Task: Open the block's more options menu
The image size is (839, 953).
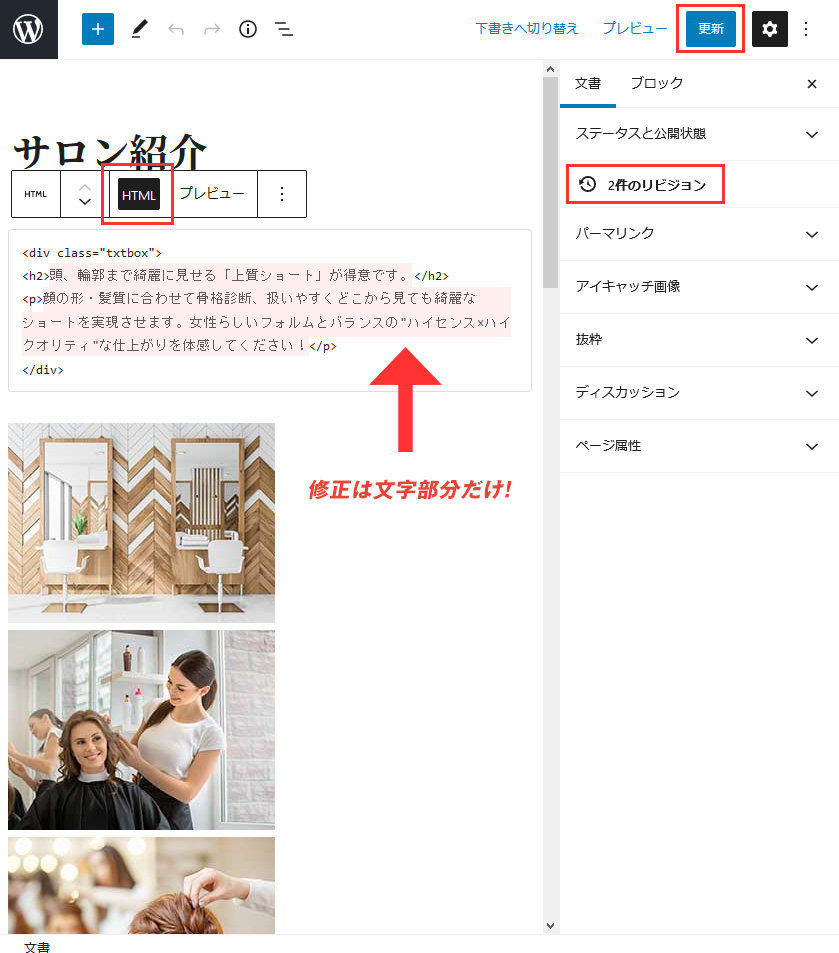Action: (282, 194)
